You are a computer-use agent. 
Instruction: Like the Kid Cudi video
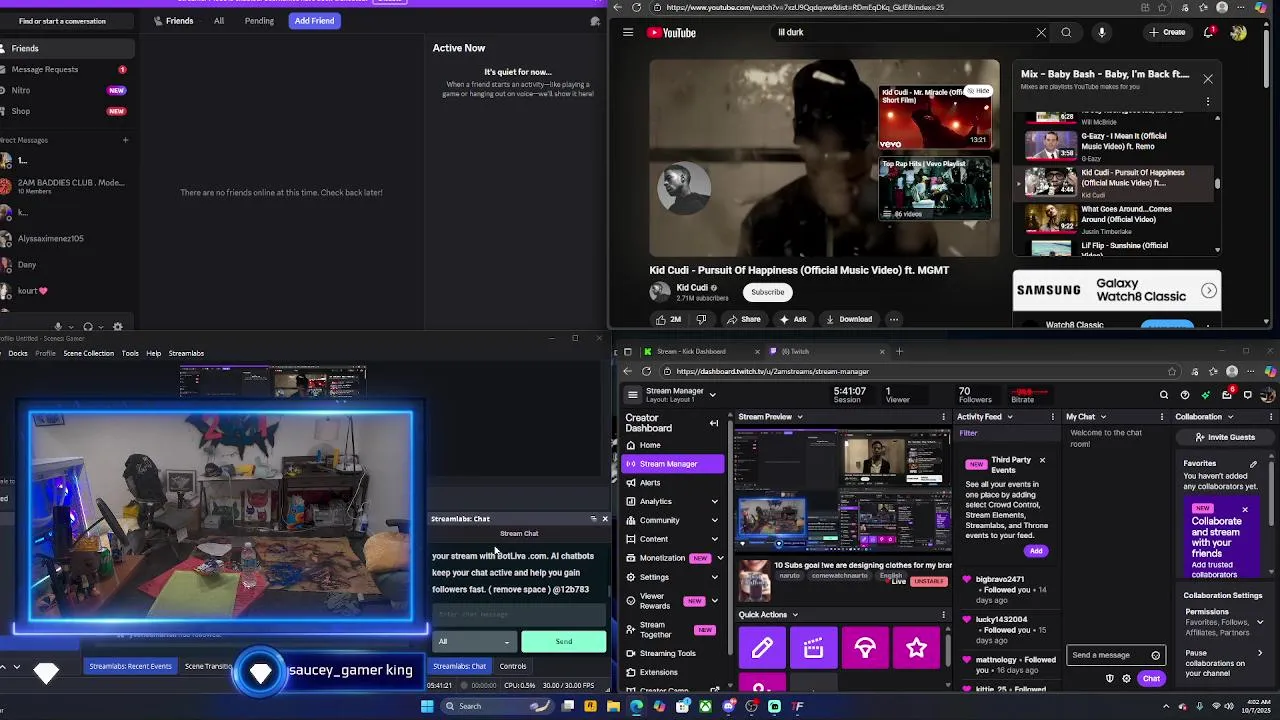[668, 319]
